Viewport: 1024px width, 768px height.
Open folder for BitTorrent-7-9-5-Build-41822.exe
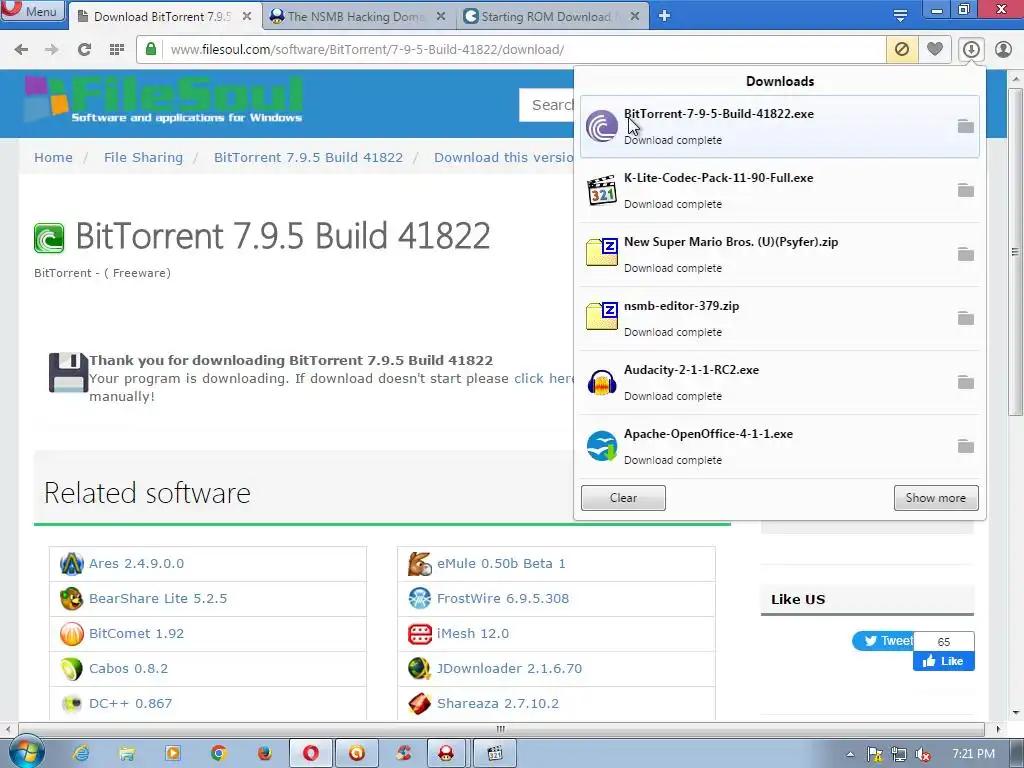pos(966,126)
